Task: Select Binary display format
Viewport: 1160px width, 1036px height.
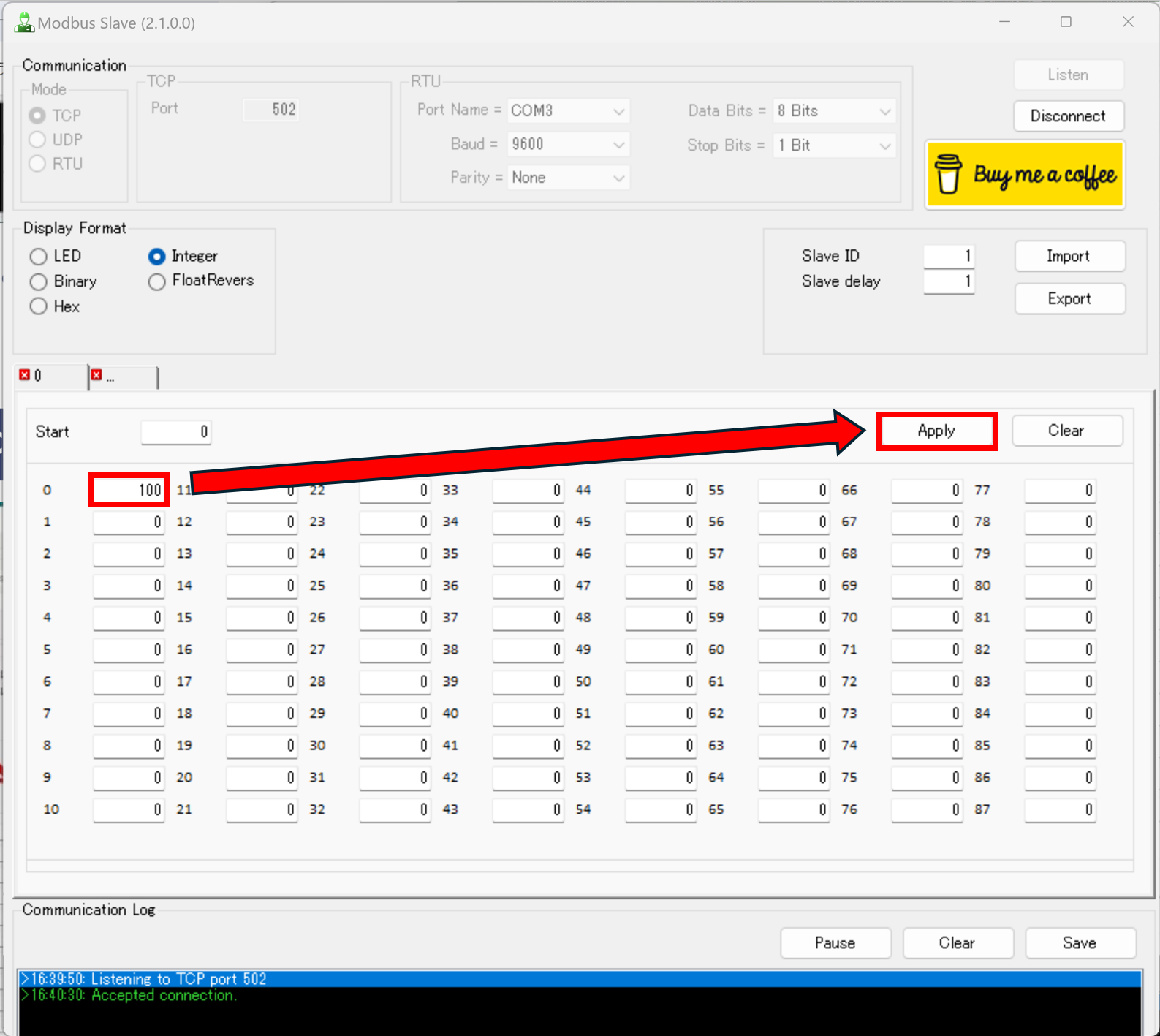Action: [39, 281]
